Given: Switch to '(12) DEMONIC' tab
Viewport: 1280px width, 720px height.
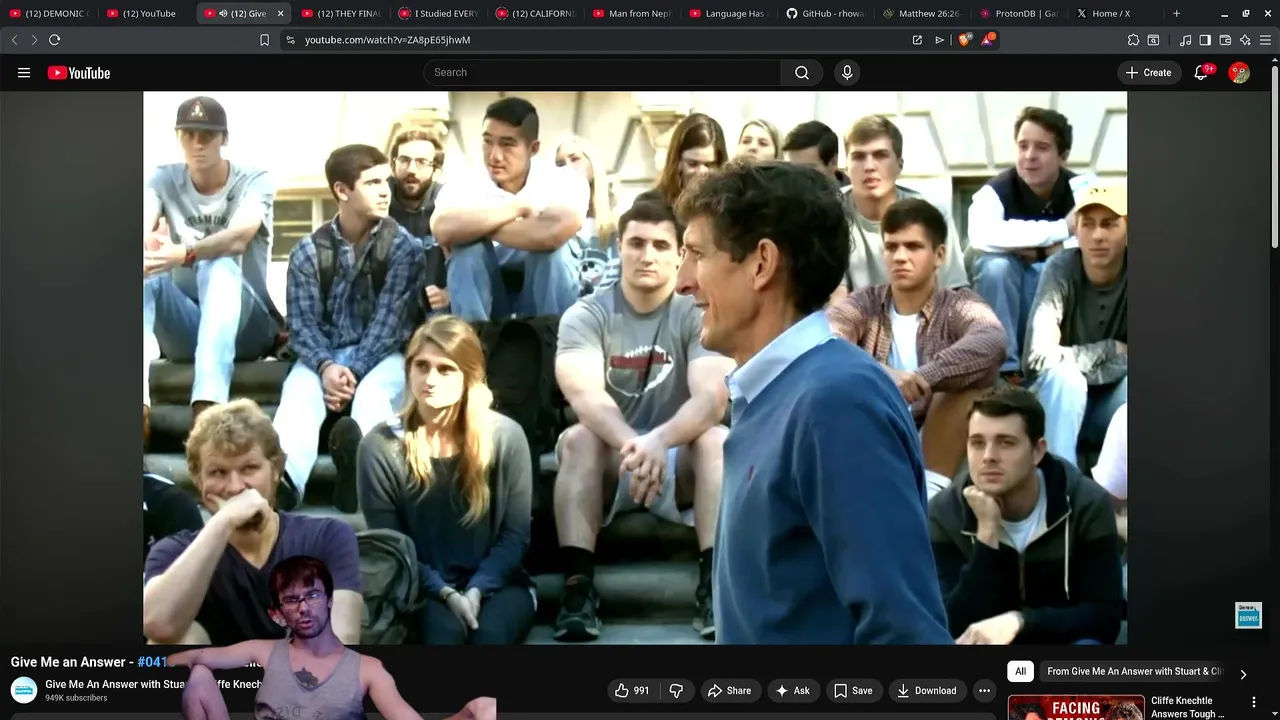Looking at the screenshot, I should coord(49,14).
